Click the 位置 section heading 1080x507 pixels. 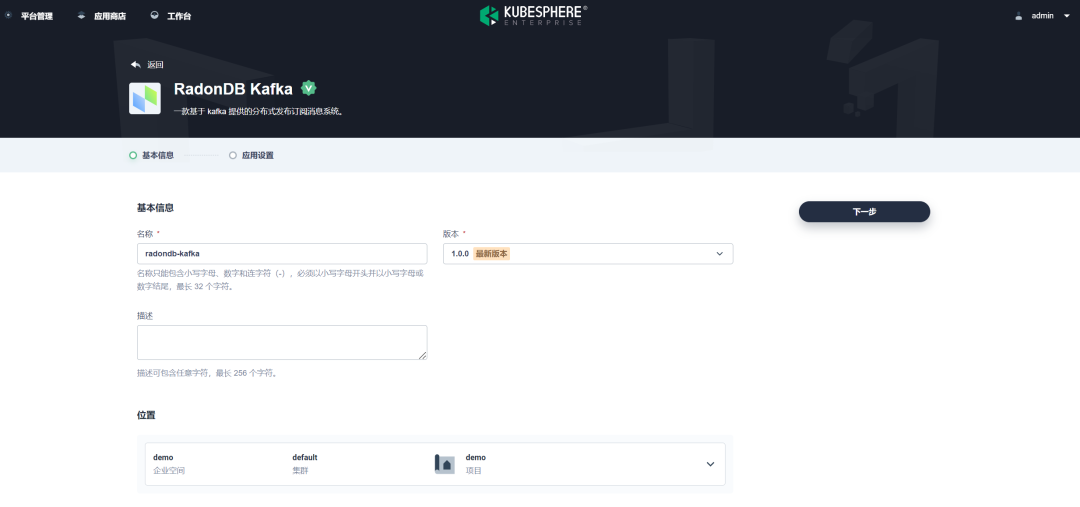146,415
